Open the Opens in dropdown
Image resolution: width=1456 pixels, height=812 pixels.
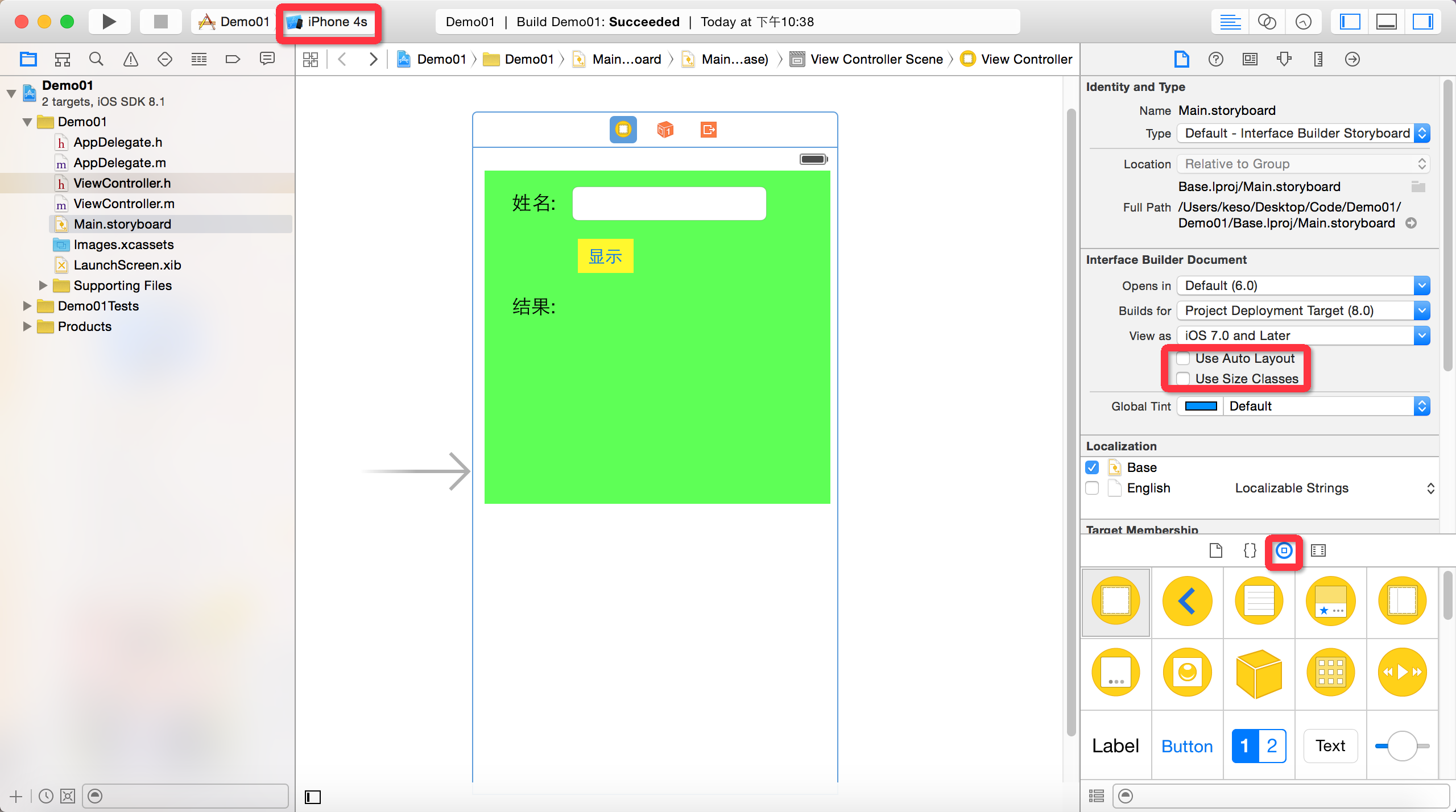[1304, 285]
